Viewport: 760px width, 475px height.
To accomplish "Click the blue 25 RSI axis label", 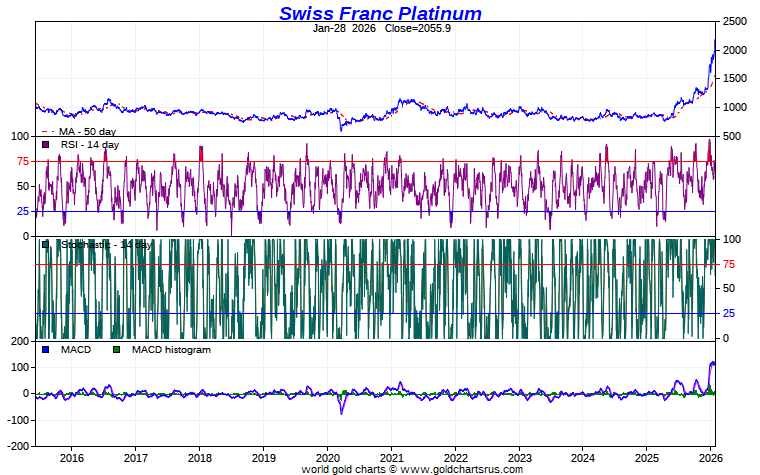I will coord(23,211).
